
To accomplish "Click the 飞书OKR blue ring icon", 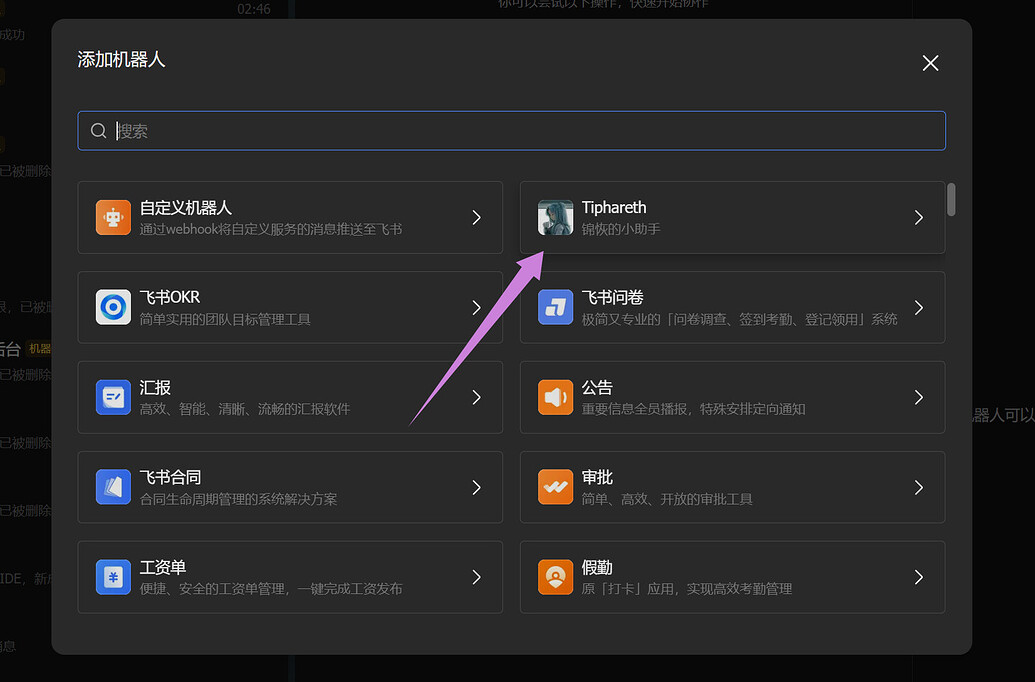I will (113, 307).
